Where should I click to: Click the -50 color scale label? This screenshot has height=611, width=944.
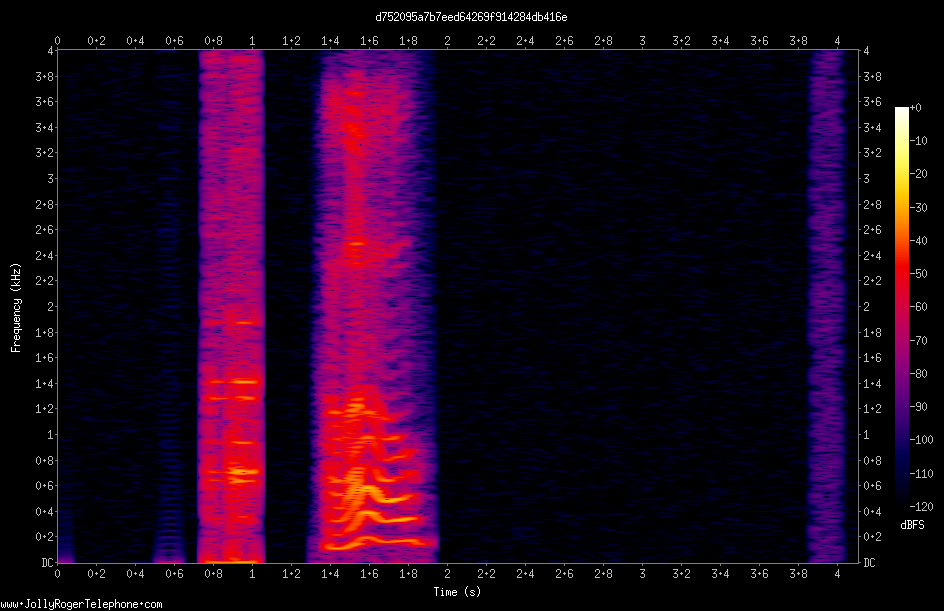(x=918, y=274)
